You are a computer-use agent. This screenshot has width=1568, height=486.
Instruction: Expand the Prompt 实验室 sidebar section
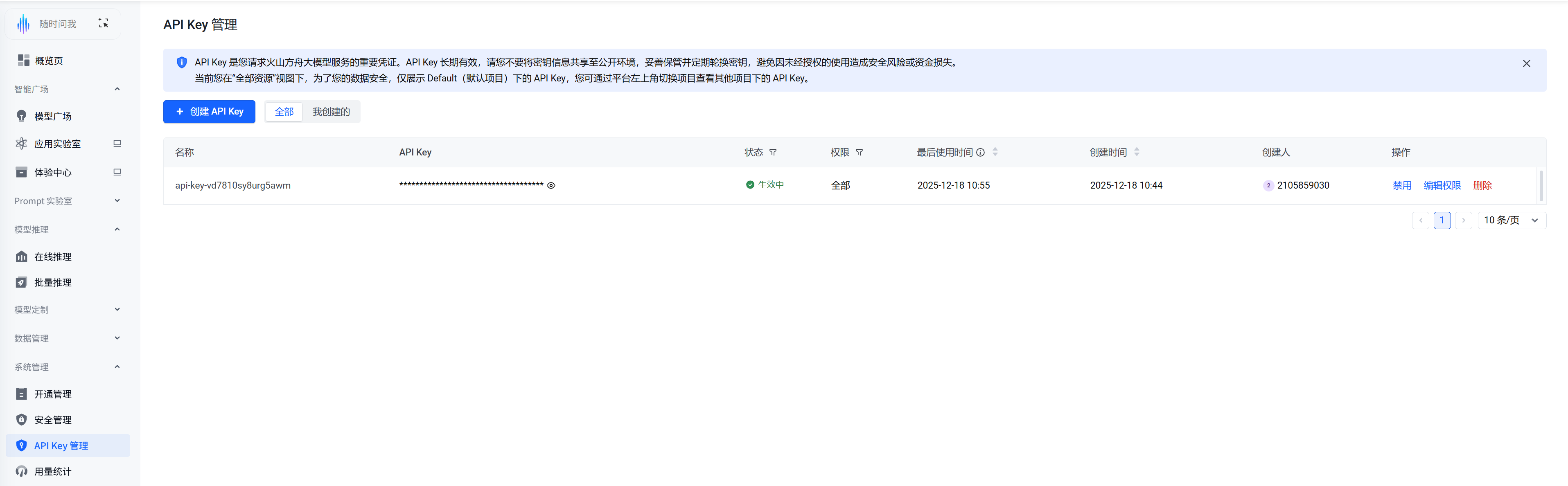tap(117, 201)
